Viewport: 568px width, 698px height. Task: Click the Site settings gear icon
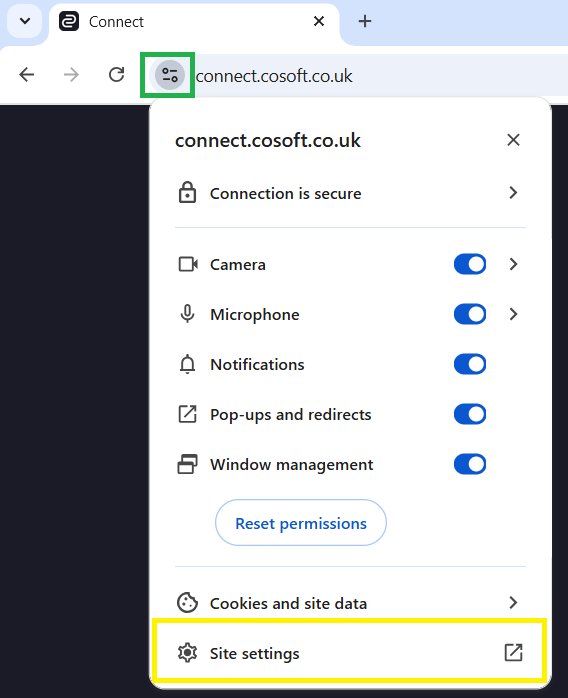pyautogui.click(x=187, y=653)
